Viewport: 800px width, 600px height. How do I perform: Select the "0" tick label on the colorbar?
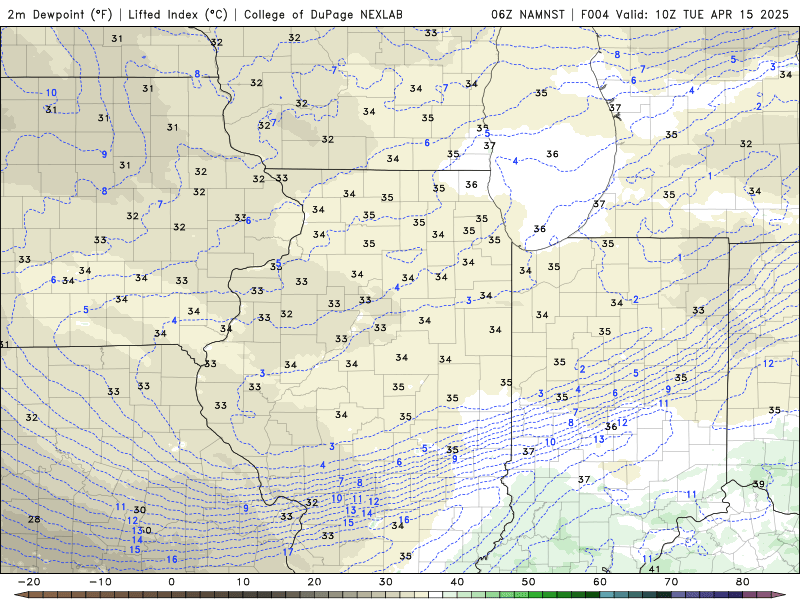(171, 582)
